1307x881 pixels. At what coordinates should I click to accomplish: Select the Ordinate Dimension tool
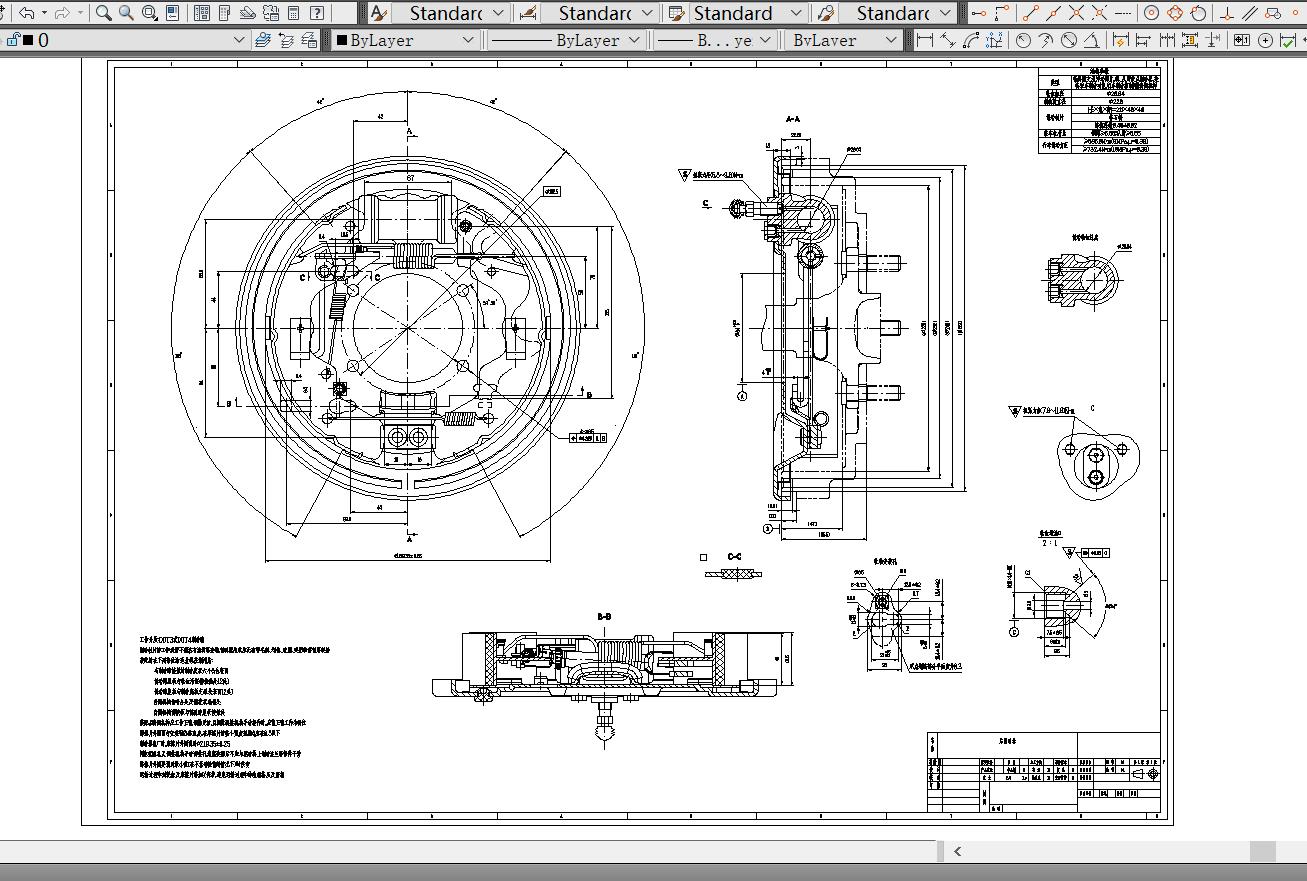point(994,40)
